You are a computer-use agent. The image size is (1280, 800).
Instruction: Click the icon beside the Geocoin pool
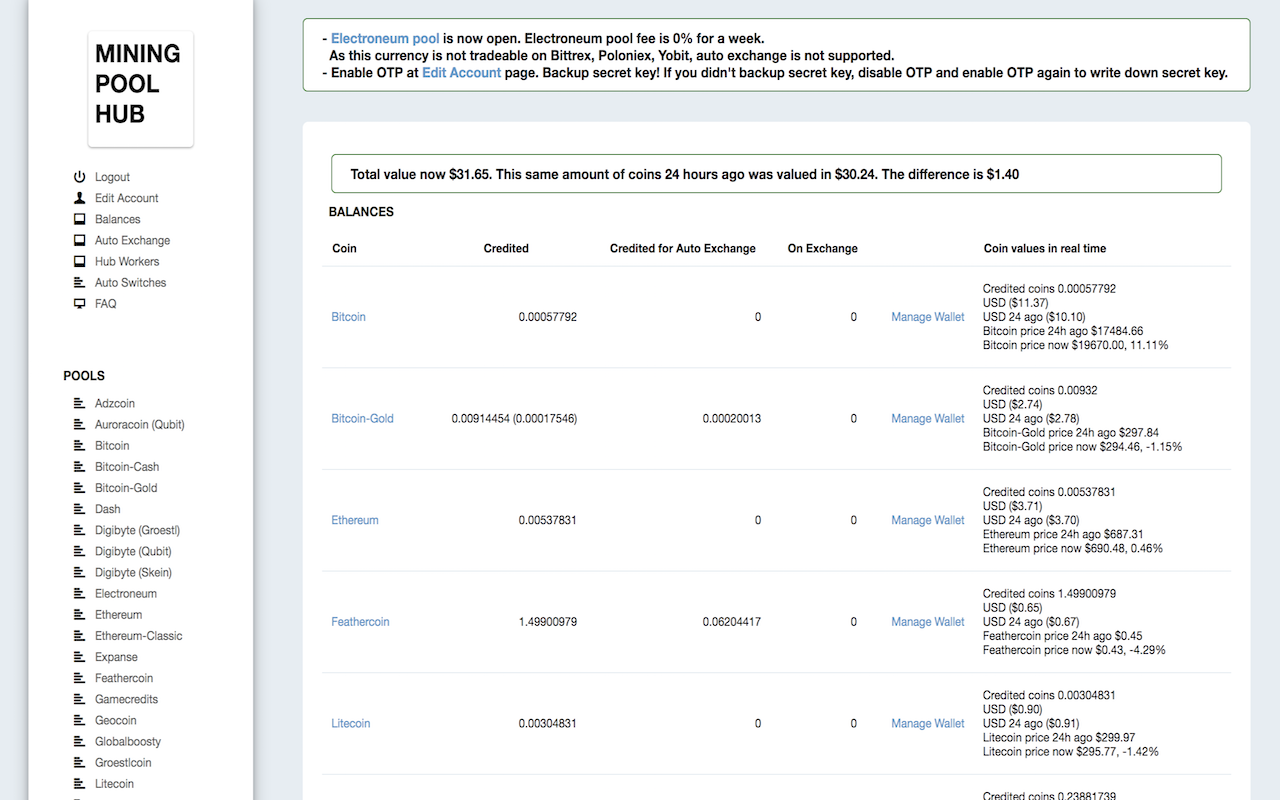[80, 720]
